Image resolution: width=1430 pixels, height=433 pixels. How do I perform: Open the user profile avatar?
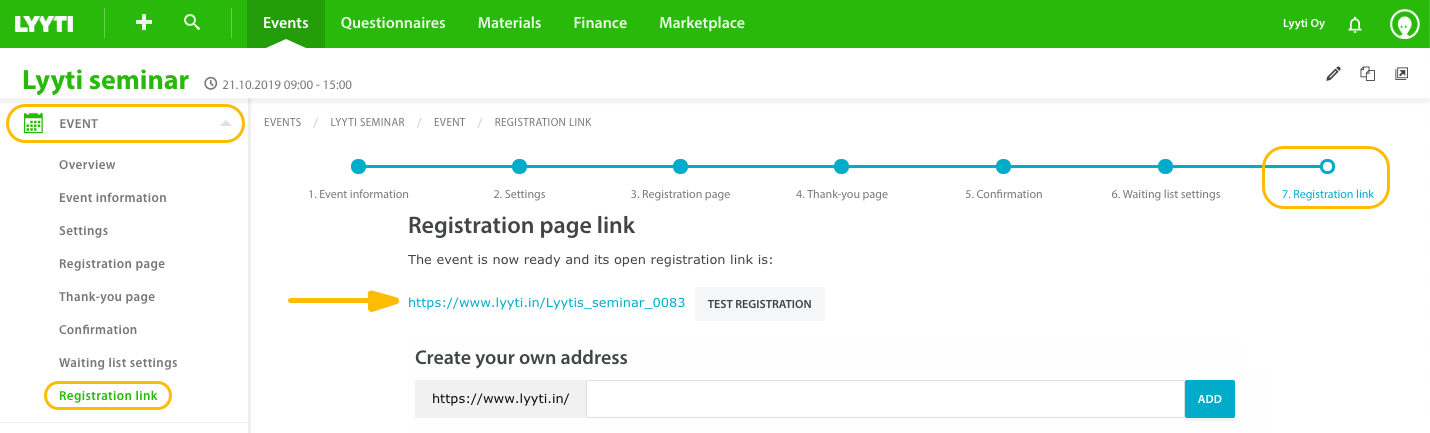point(1405,24)
